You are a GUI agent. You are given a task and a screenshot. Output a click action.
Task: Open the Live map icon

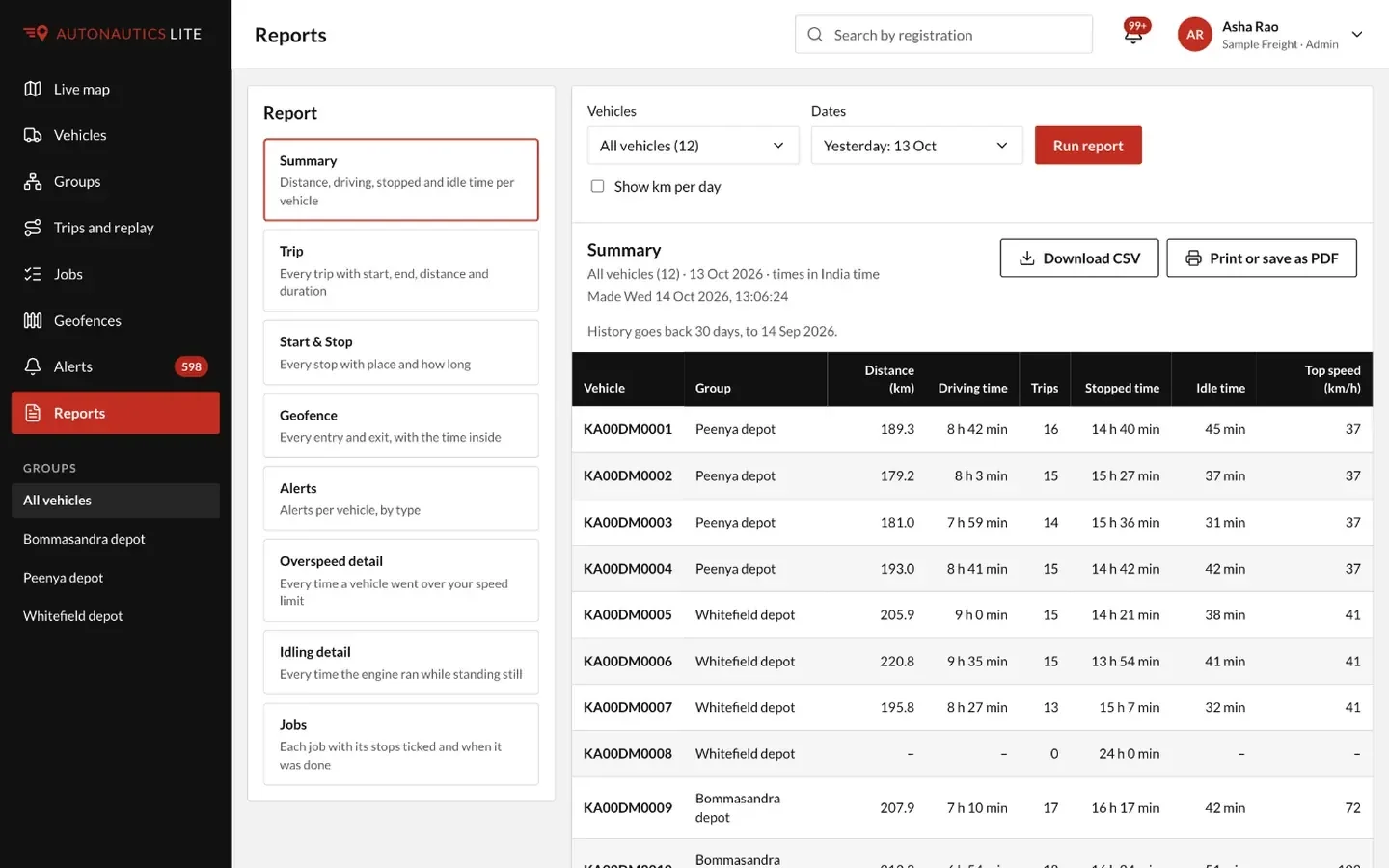[x=33, y=89]
